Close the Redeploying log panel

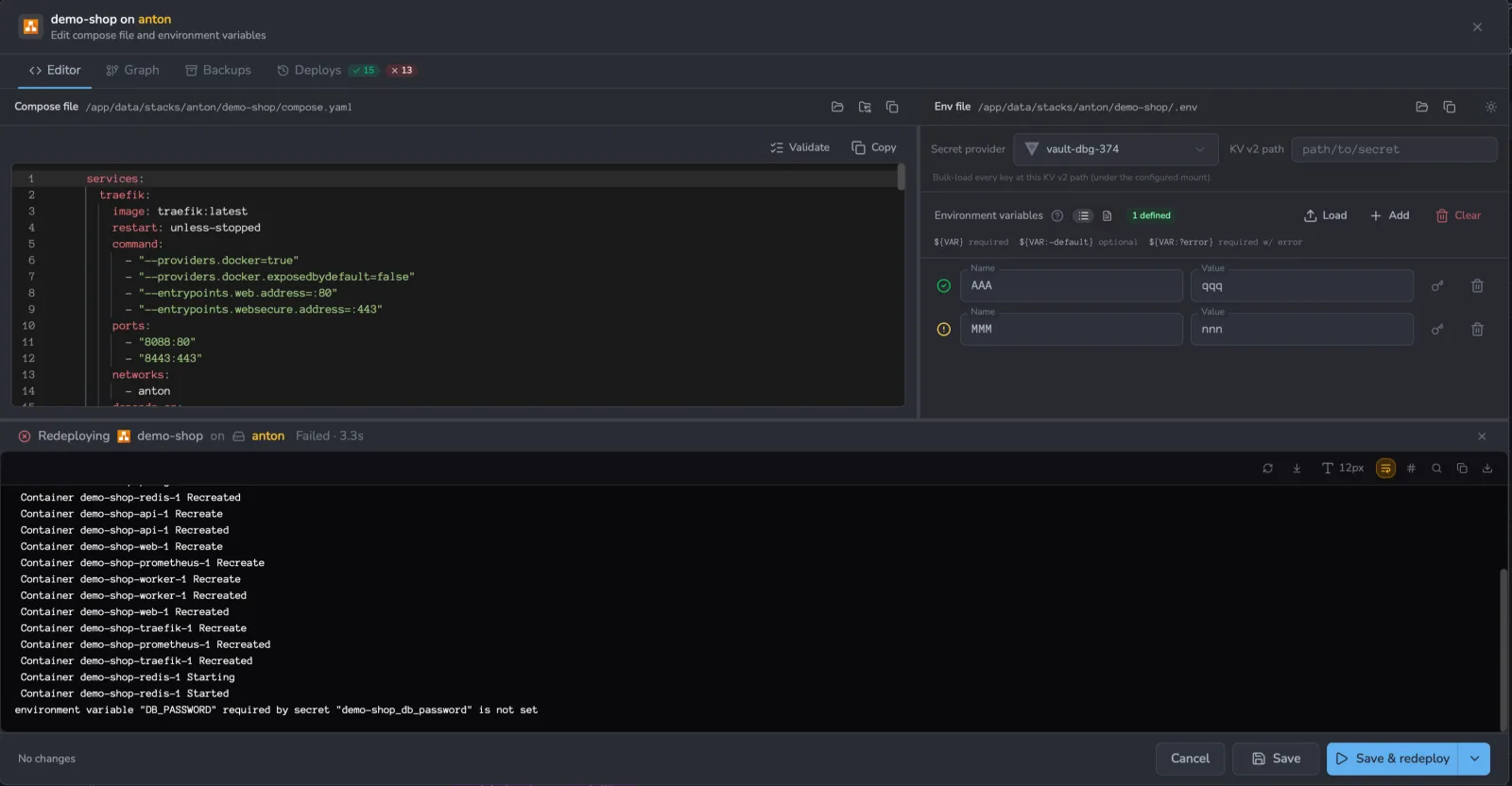(1482, 436)
